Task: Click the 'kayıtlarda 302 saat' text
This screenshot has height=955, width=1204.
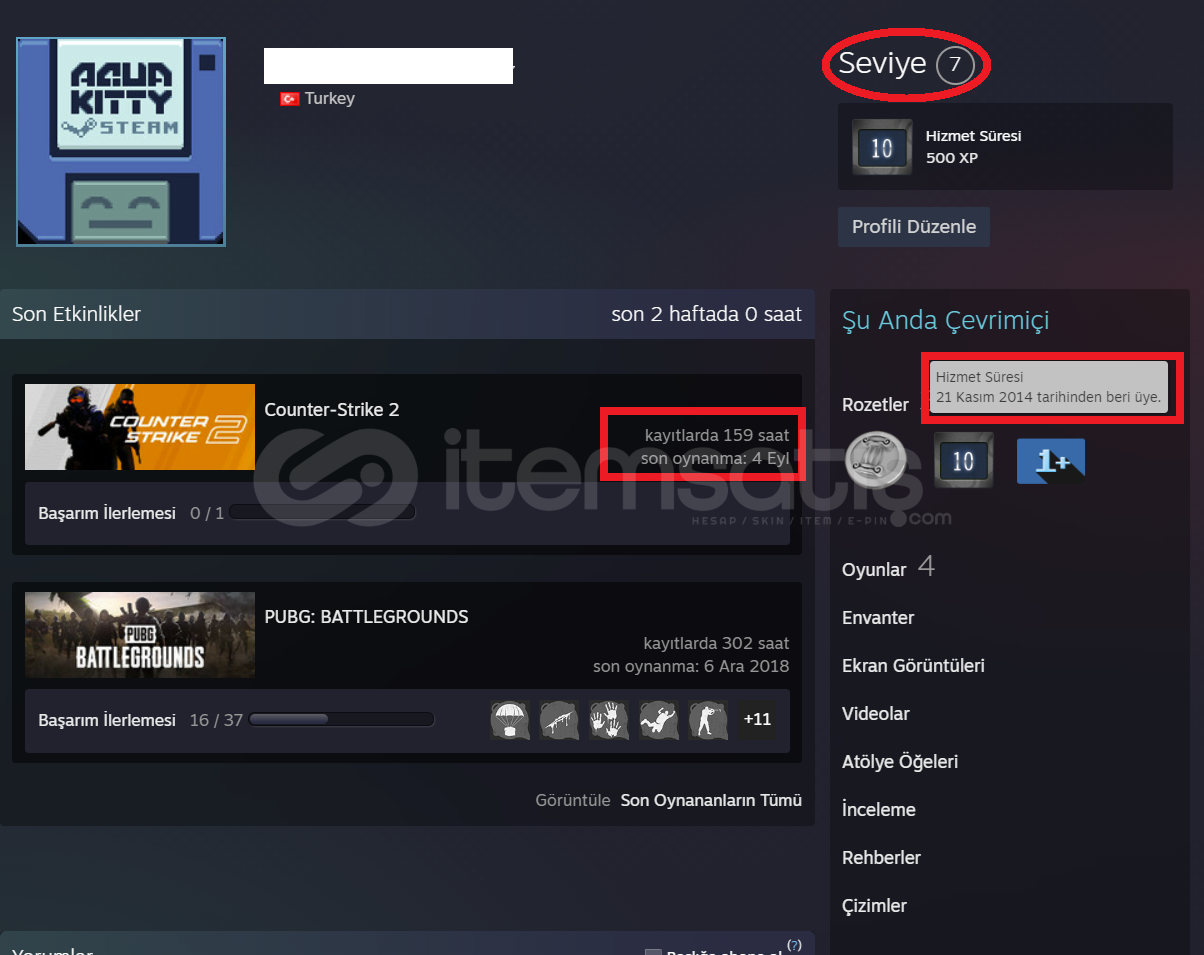Action: 717,643
